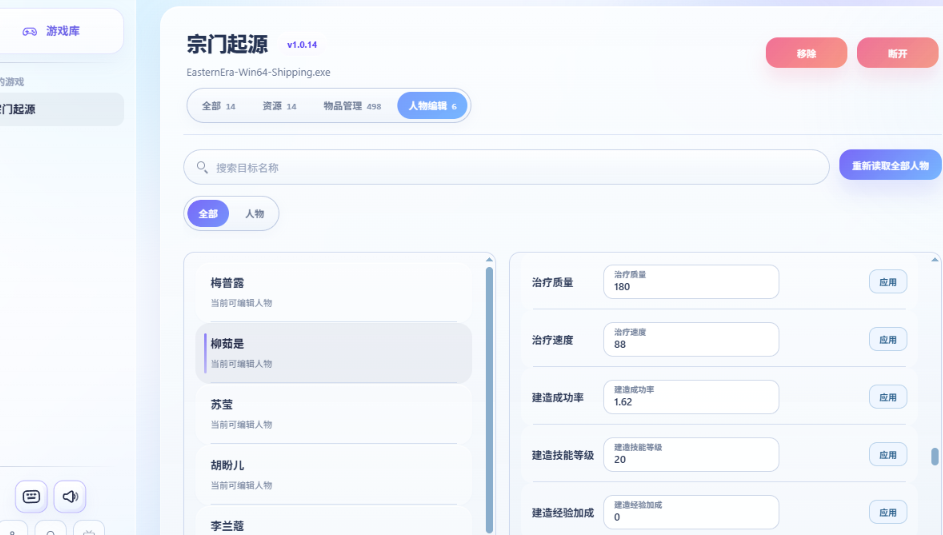943x535 pixels.
Task: Click the character list scrollbar
Action: (489, 400)
